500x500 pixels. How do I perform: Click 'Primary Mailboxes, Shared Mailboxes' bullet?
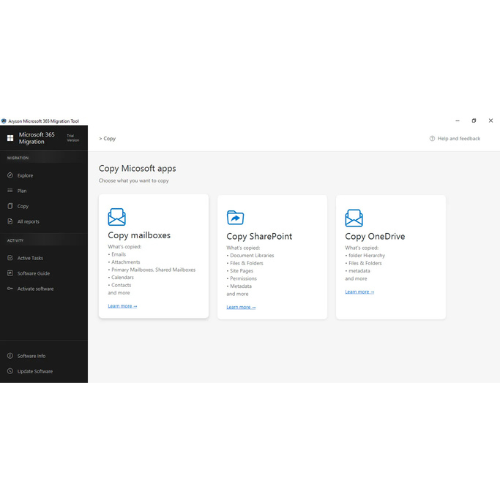(x=153, y=270)
